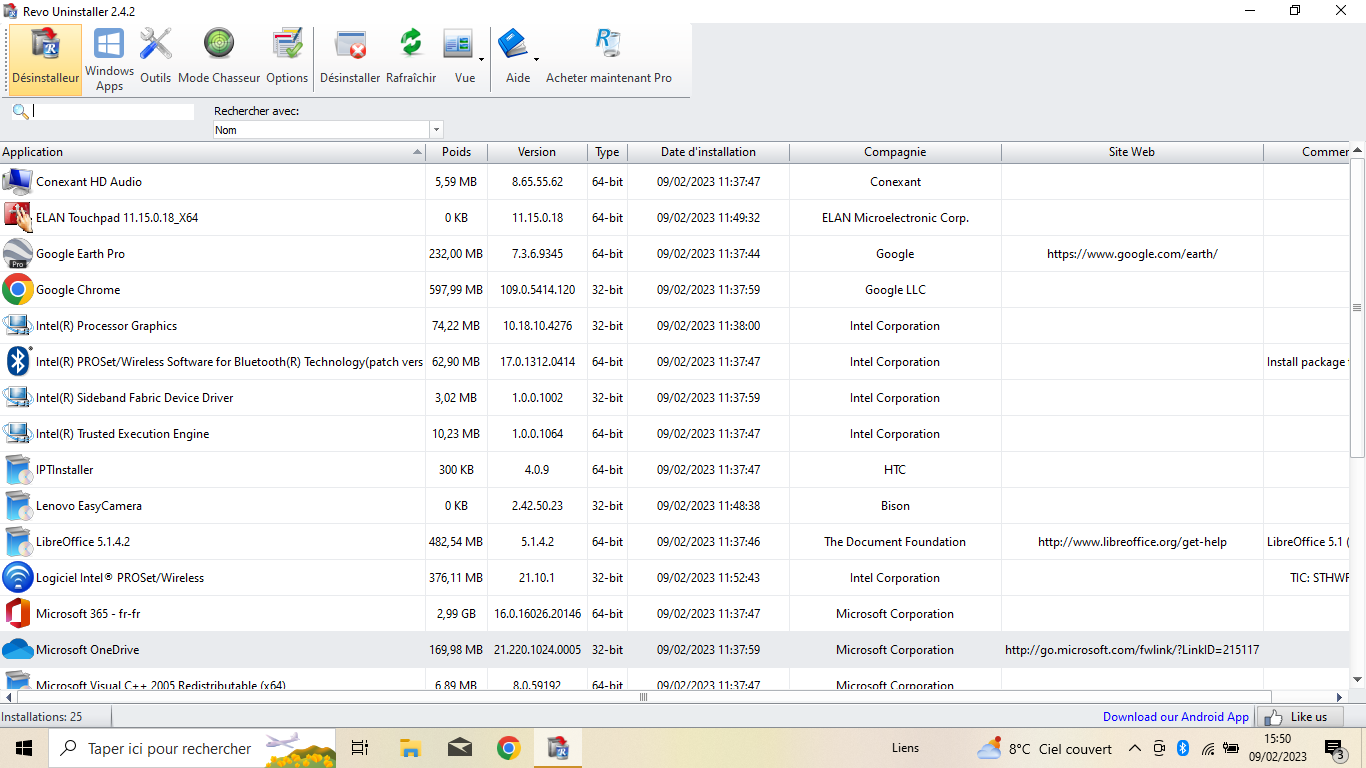
Task: Click the Logiciel Intel PROSet/Wireless wifi icon
Action: [x=17, y=578]
